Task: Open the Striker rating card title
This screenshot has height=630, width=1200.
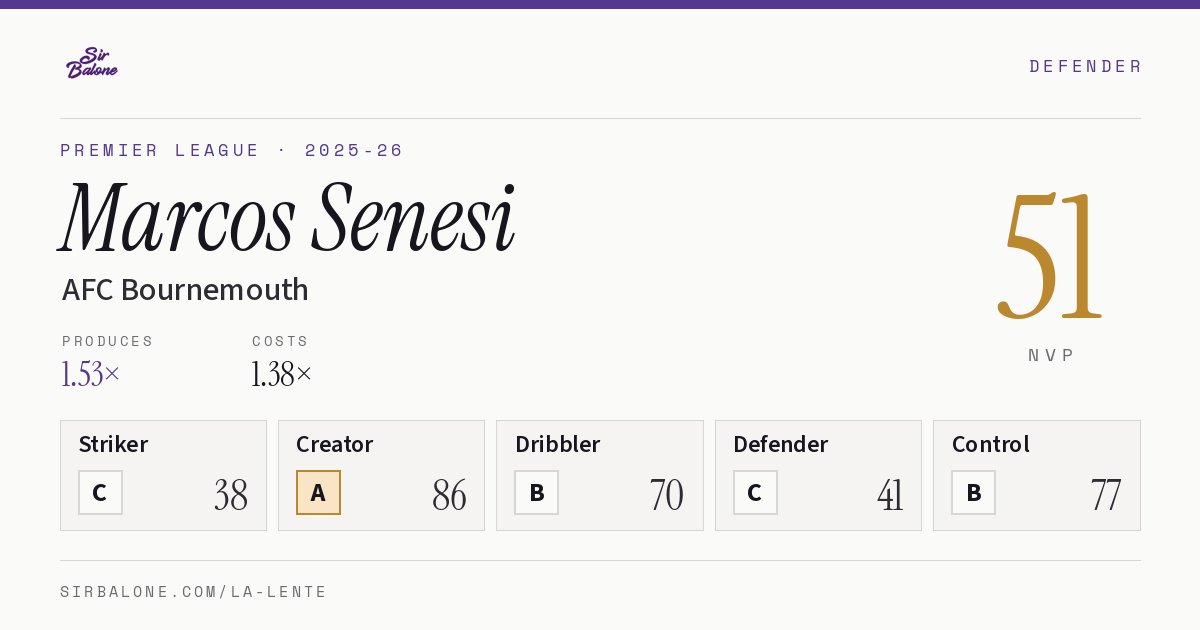Action: click(113, 444)
